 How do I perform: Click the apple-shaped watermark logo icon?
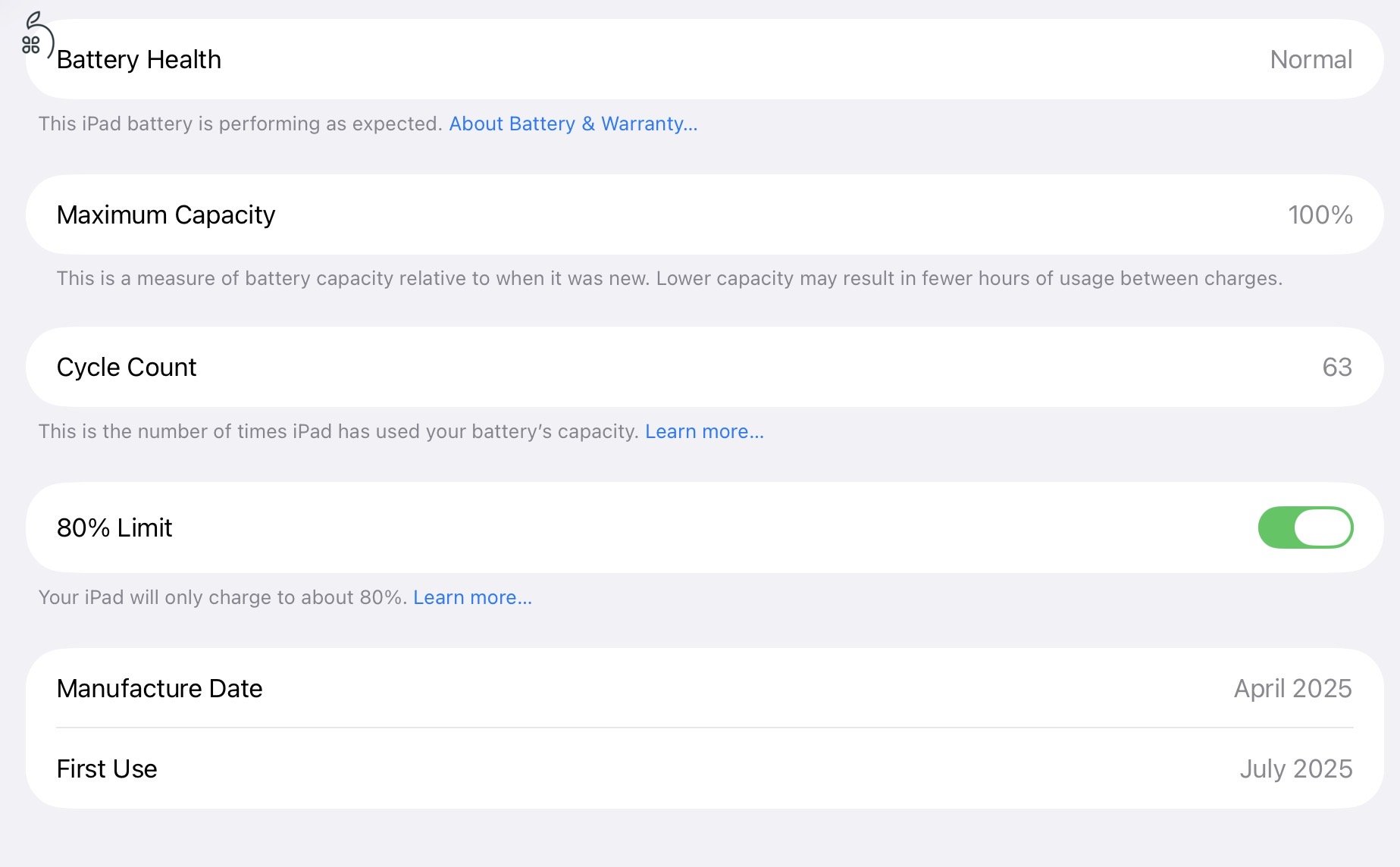tap(36, 36)
